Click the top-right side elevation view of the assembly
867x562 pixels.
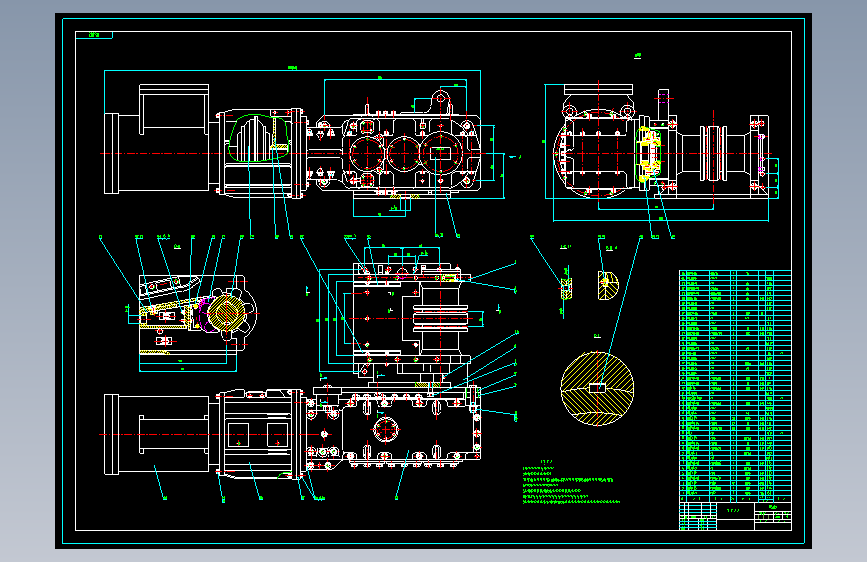[661, 152]
